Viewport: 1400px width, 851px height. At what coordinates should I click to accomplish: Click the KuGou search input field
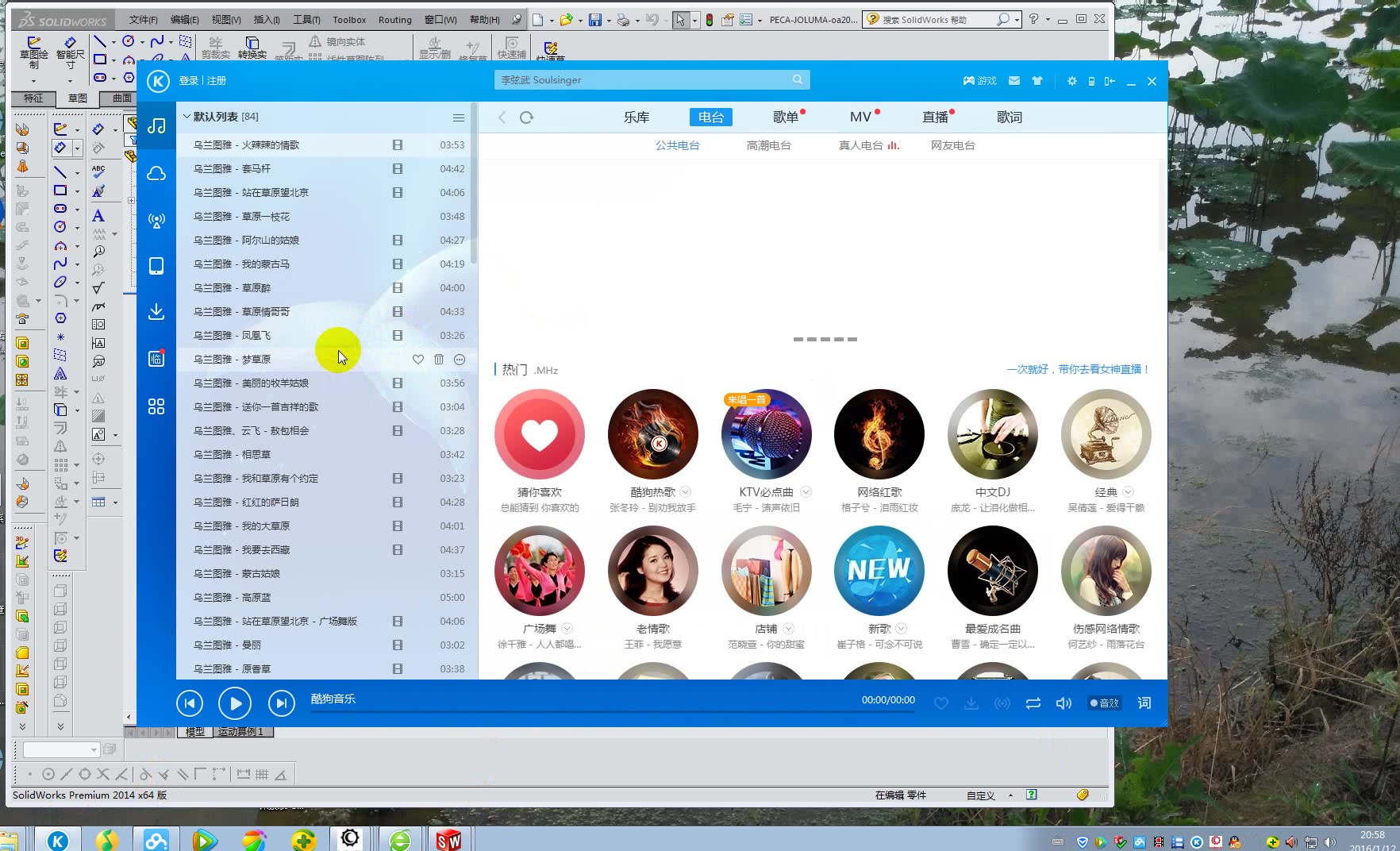[643, 80]
